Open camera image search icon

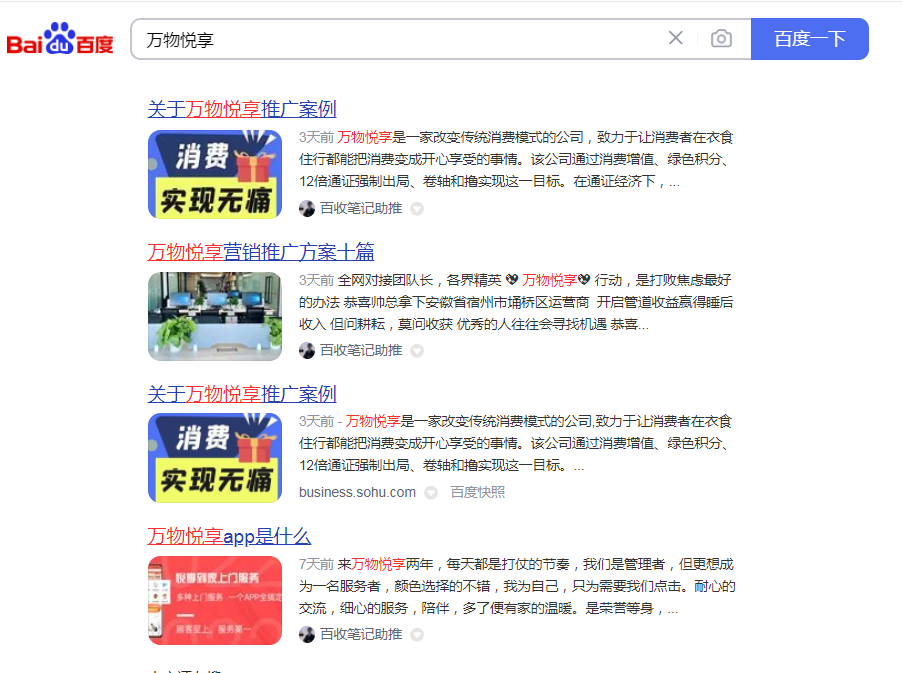[x=721, y=39]
